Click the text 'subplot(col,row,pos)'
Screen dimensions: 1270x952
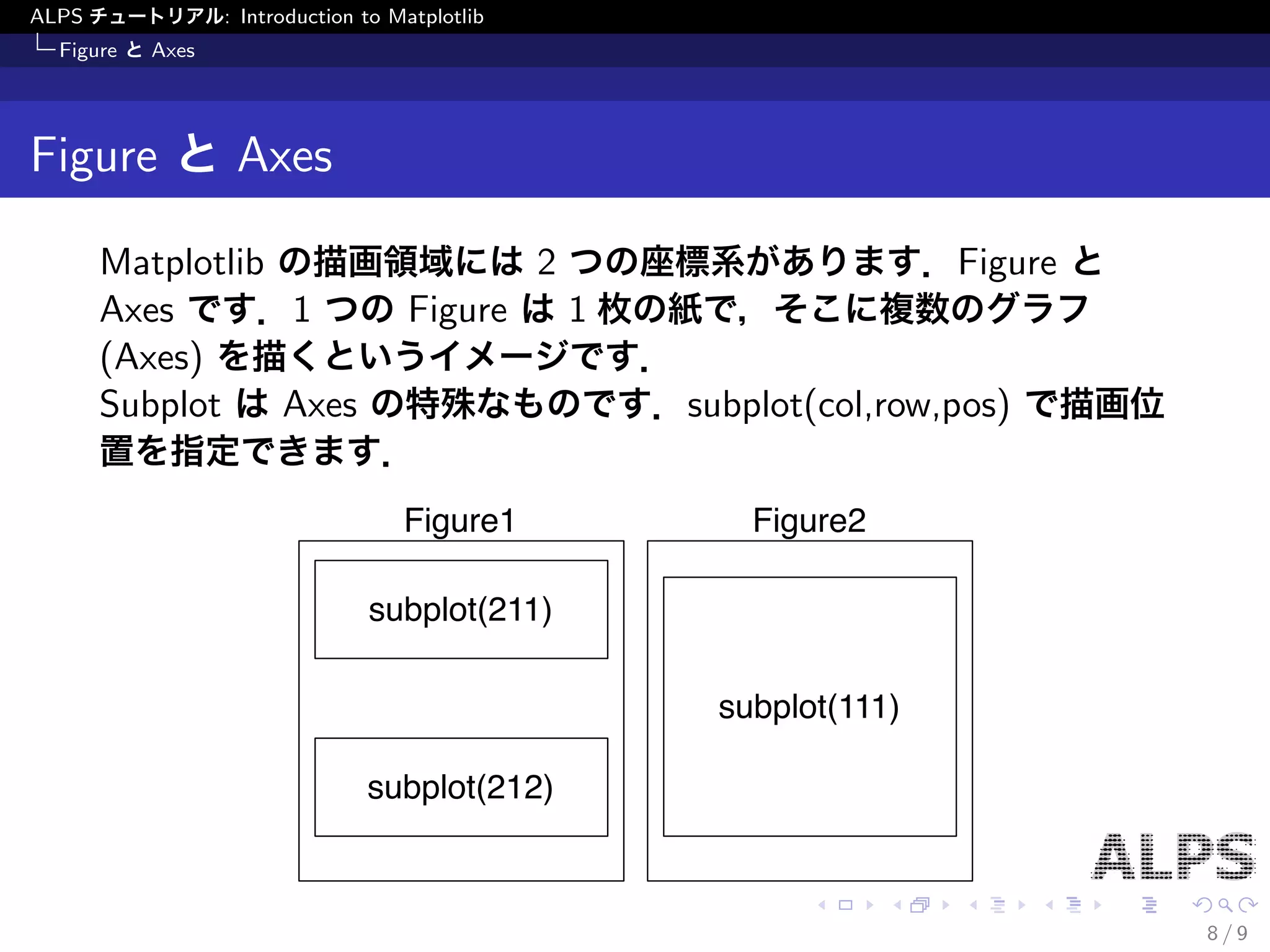[848, 405]
